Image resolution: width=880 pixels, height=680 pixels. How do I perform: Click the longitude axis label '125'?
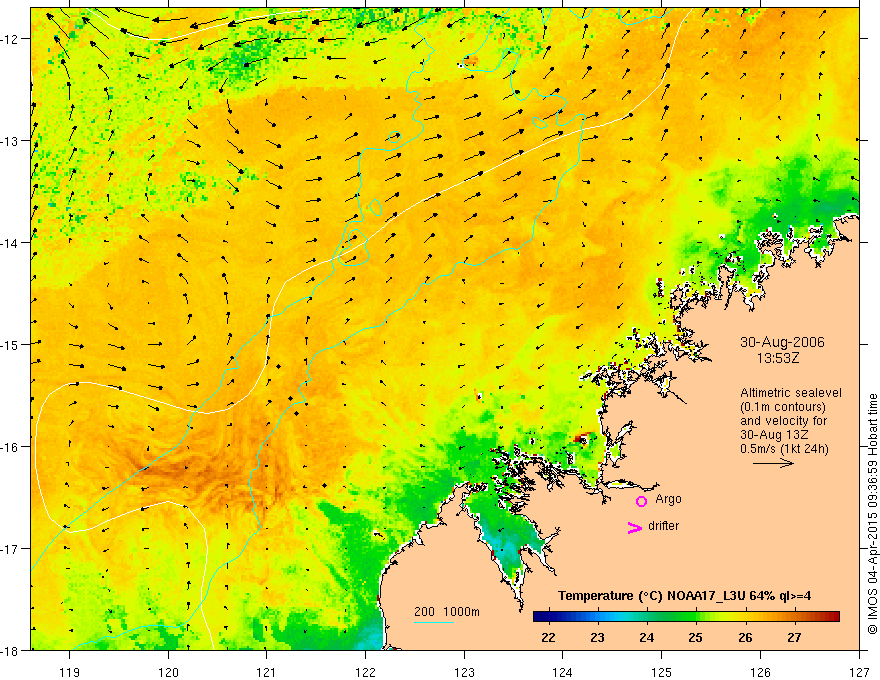[662, 672]
